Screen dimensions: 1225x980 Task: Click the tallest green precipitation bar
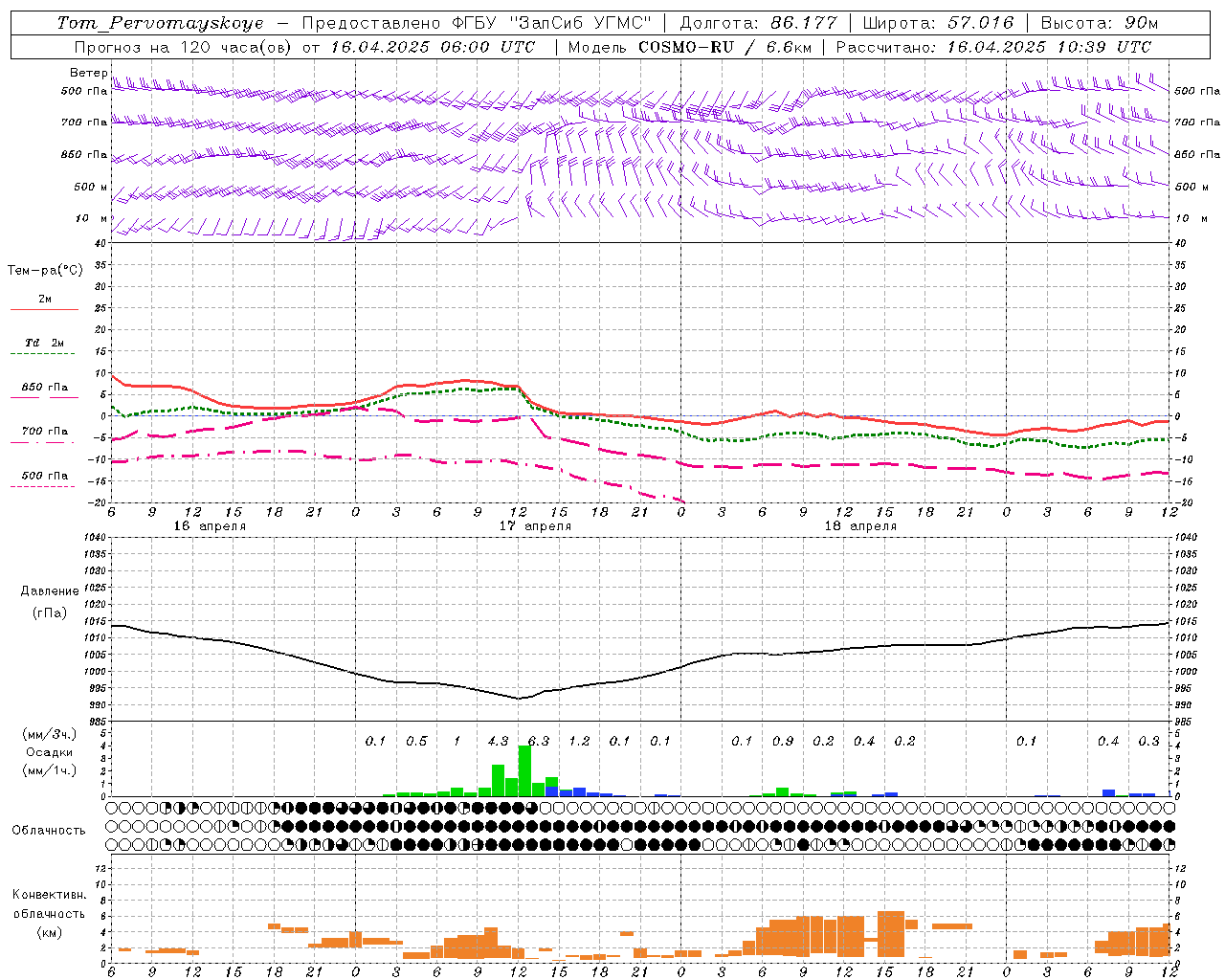click(x=524, y=771)
